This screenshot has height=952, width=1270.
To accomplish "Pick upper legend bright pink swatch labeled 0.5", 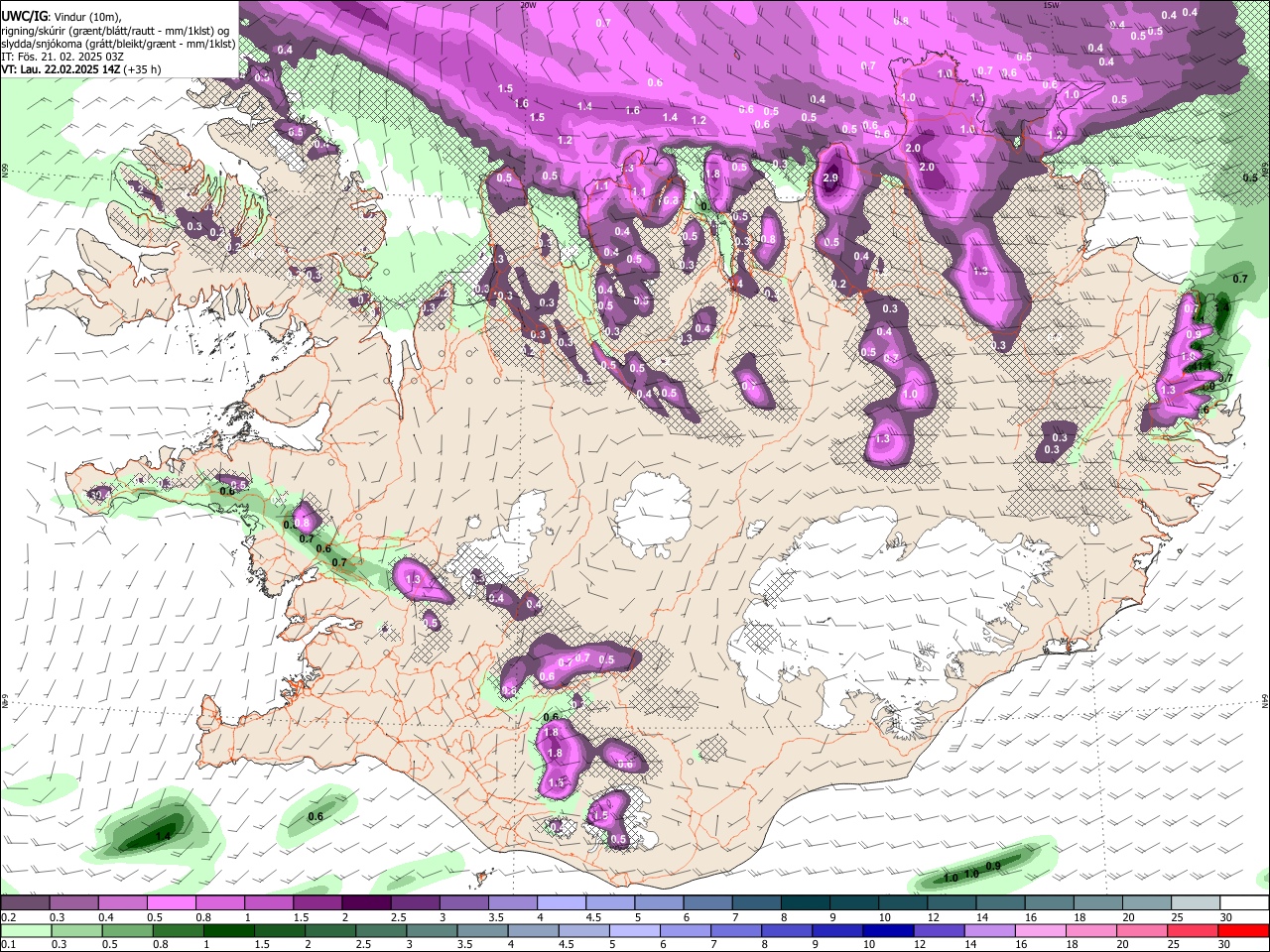I will point(171,902).
